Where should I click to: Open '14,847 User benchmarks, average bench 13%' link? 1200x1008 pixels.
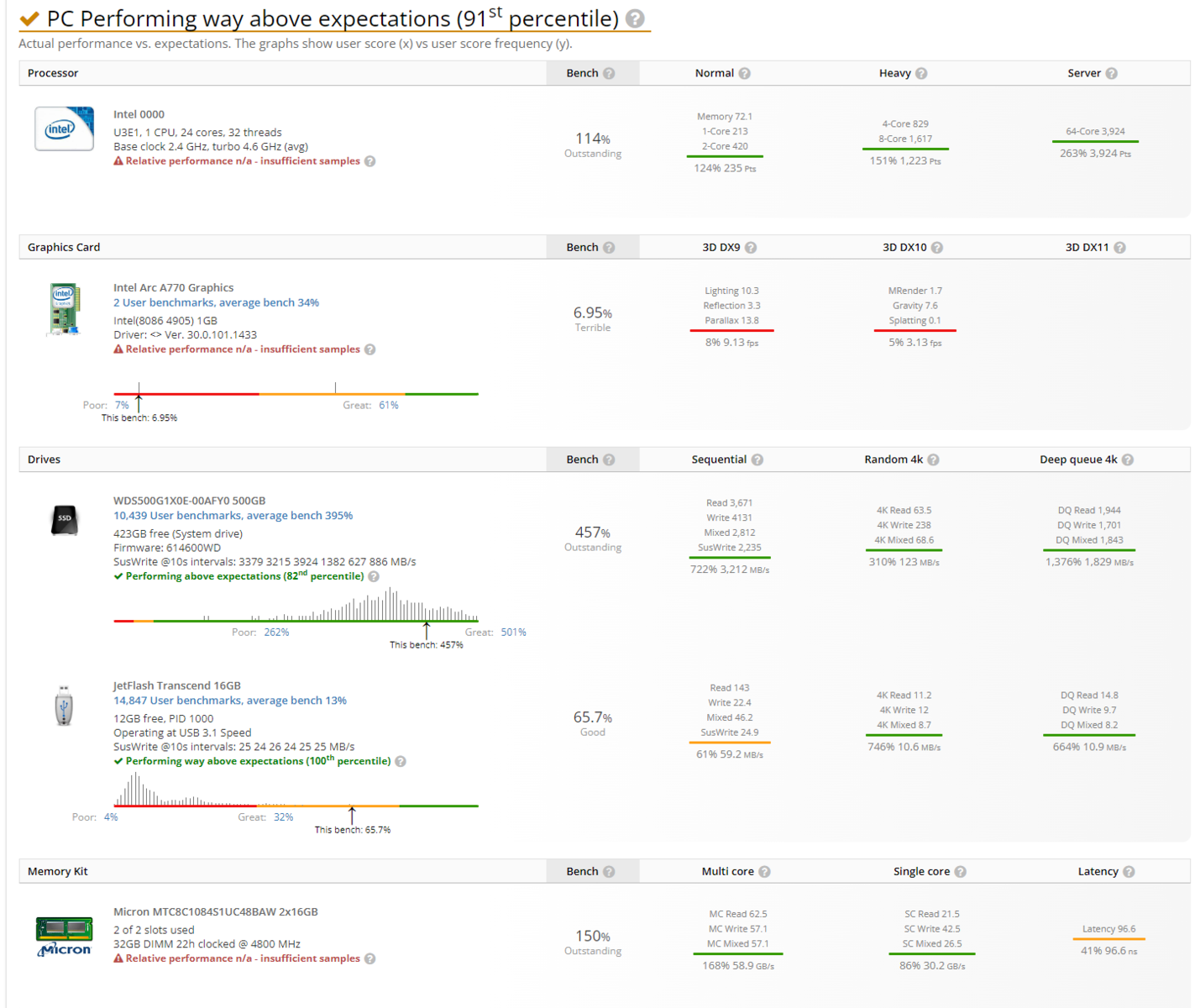pos(230,701)
